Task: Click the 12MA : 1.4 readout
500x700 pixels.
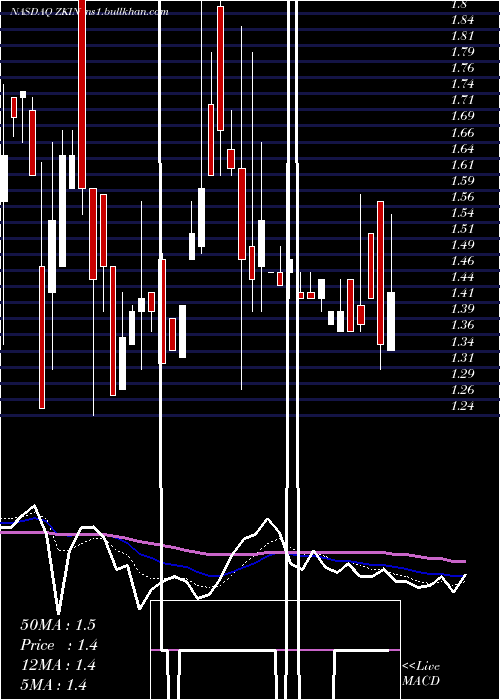Action: tap(58, 665)
